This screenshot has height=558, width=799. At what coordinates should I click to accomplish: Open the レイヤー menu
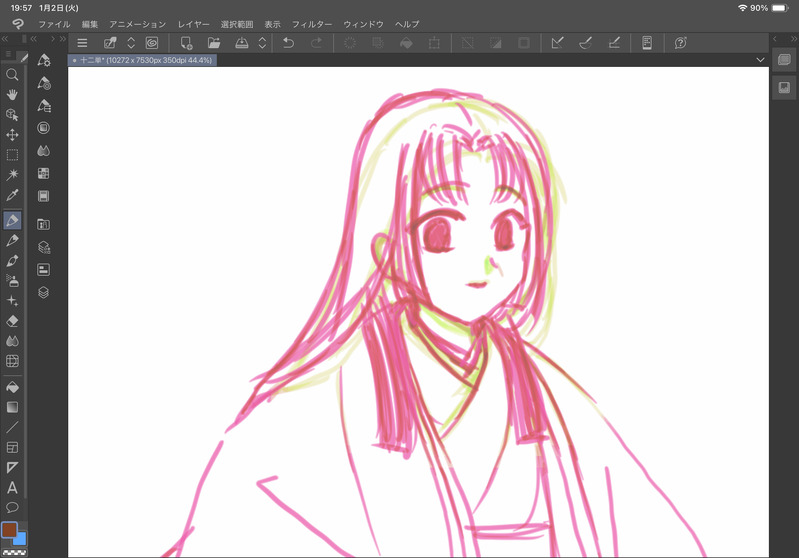[x=194, y=24]
